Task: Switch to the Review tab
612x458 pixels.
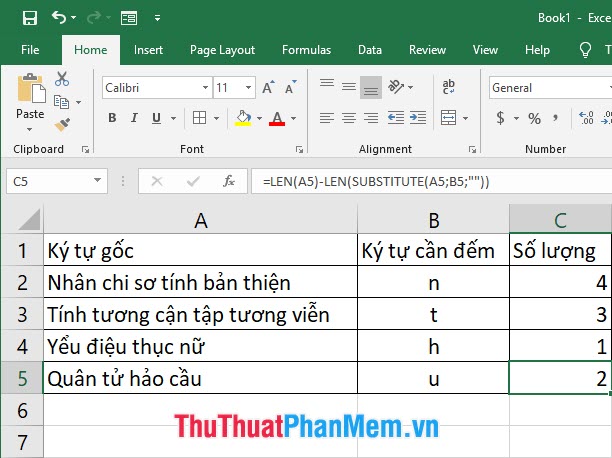Action: [x=427, y=50]
